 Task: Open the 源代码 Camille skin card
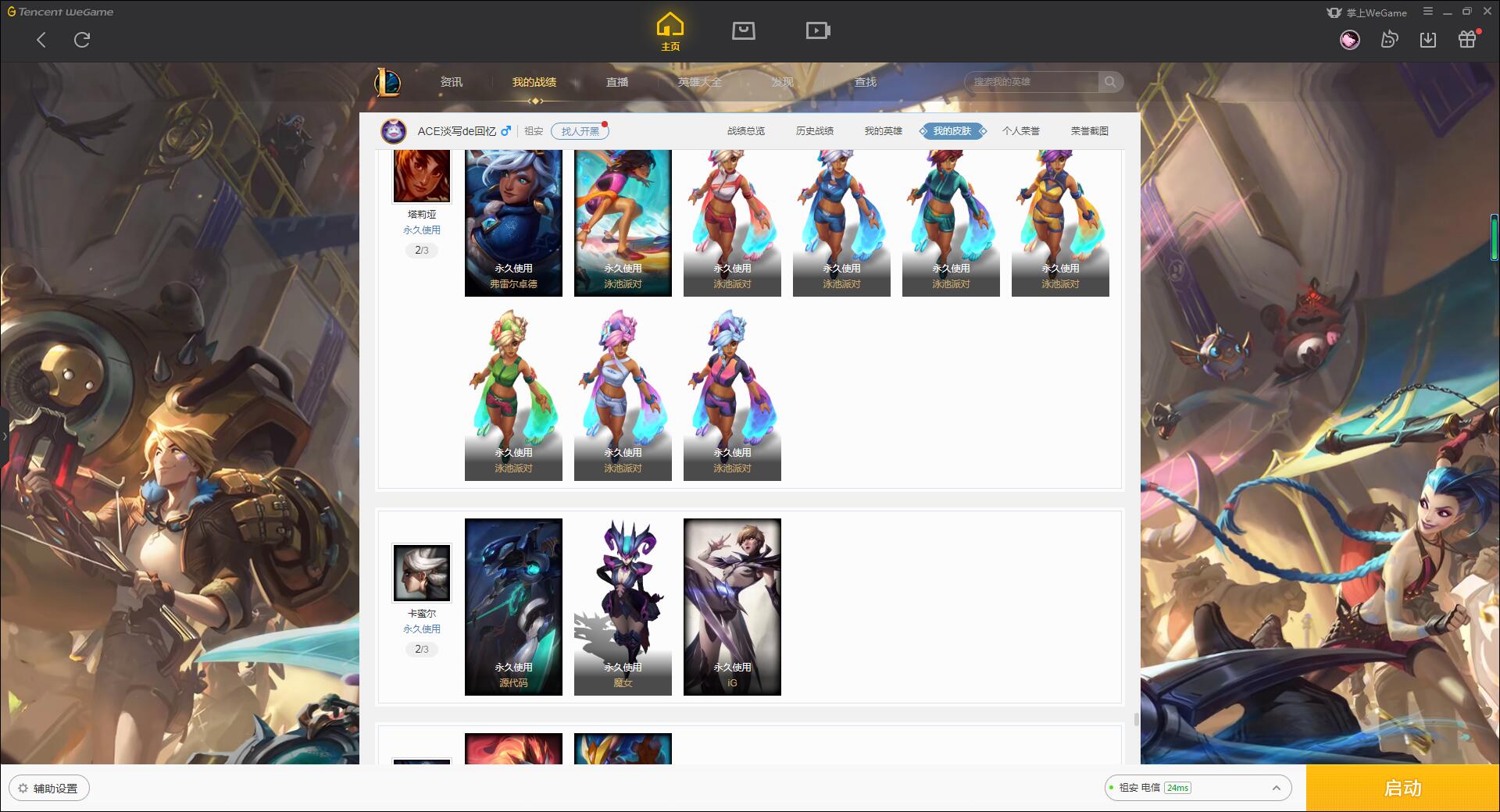(513, 607)
